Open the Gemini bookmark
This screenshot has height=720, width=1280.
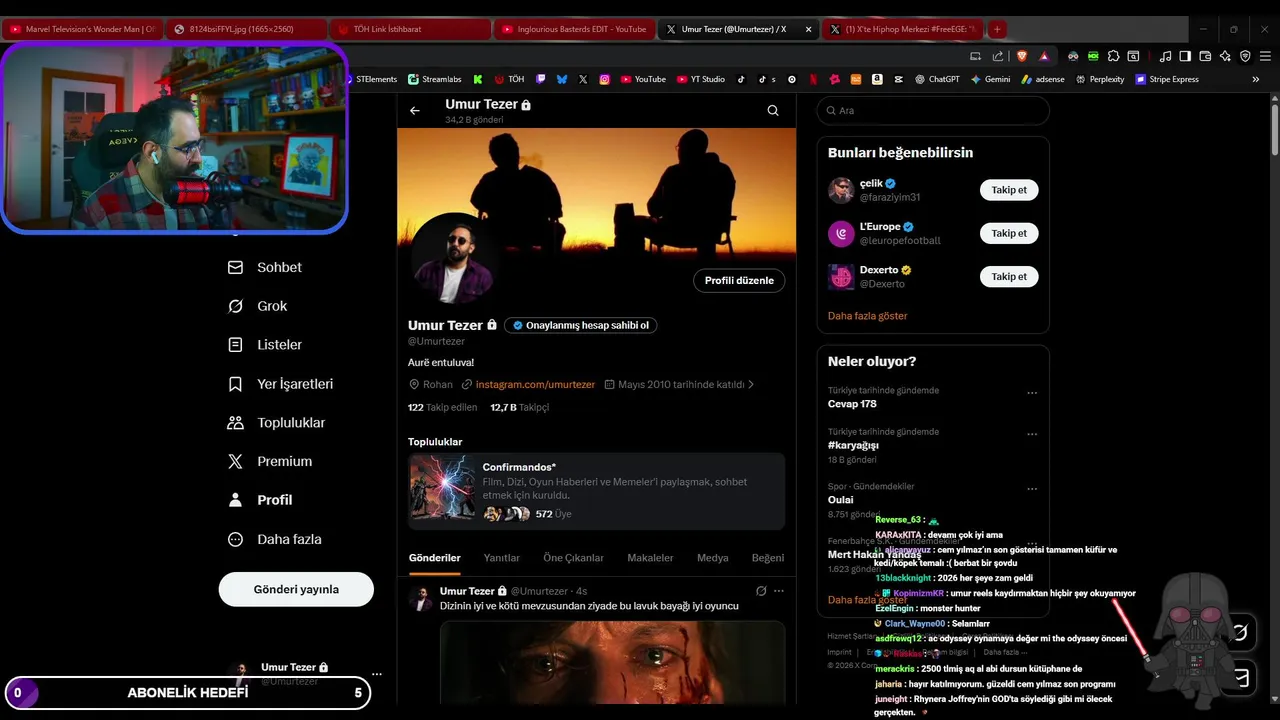click(990, 79)
